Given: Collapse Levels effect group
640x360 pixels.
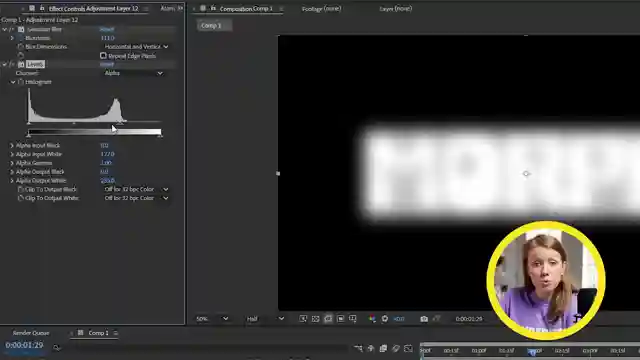Looking at the screenshot, I should click(x=4, y=64).
